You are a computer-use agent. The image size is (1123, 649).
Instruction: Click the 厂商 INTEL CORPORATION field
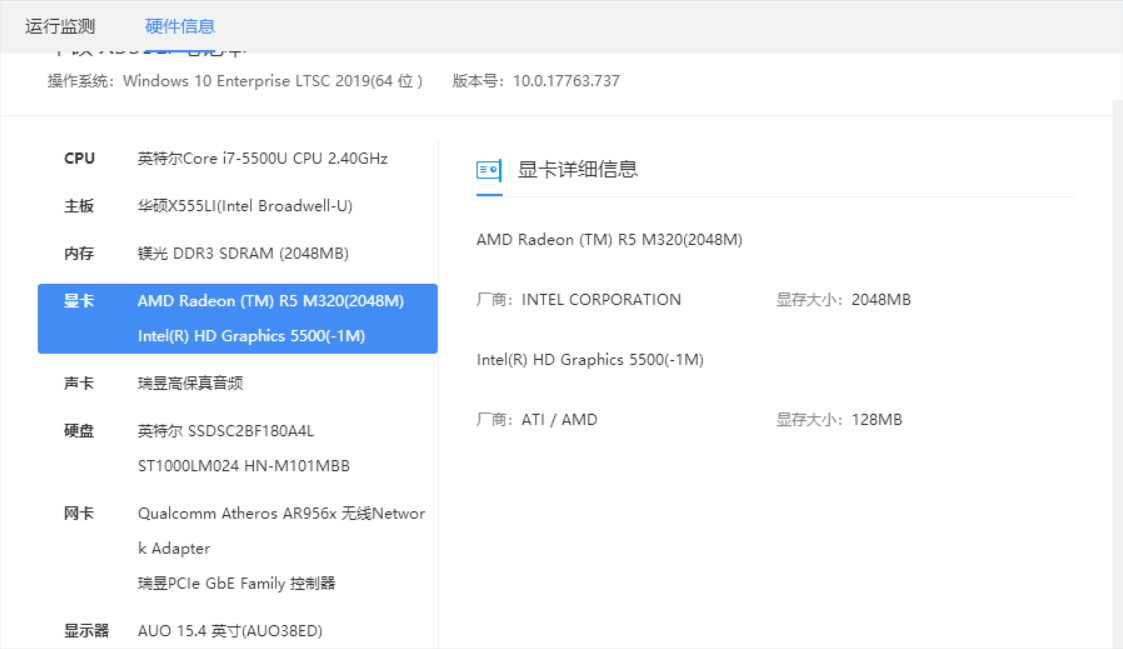[579, 300]
